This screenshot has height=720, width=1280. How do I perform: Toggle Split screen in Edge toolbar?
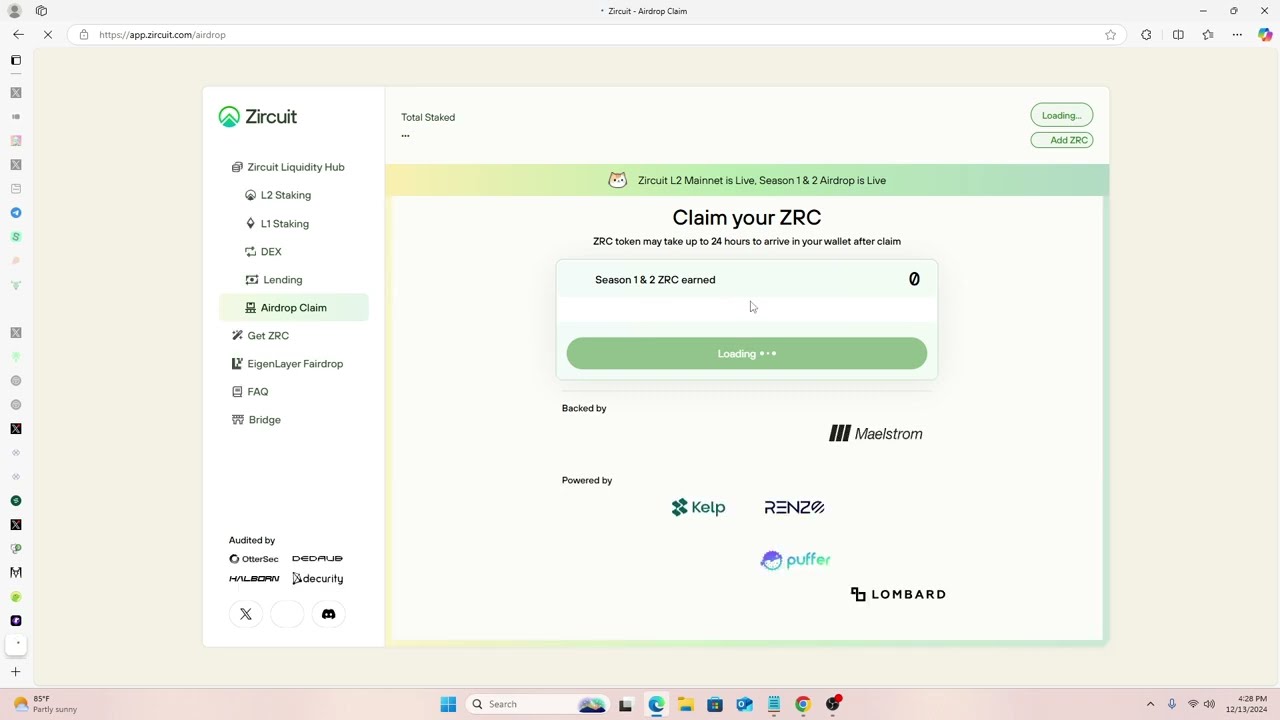tap(1178, 34)
